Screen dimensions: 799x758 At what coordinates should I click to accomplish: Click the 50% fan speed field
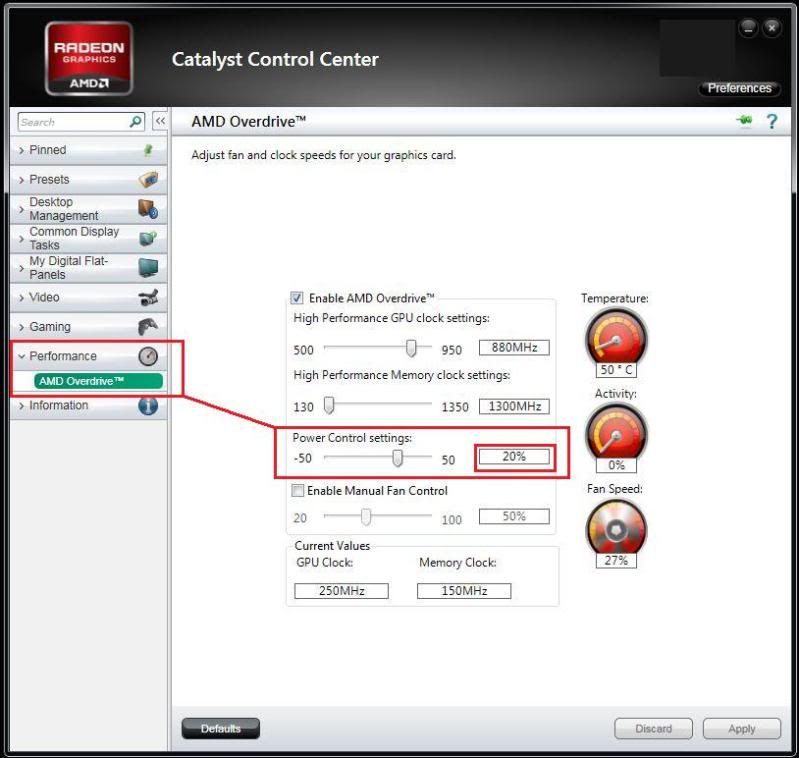click(x=514, y=516)
